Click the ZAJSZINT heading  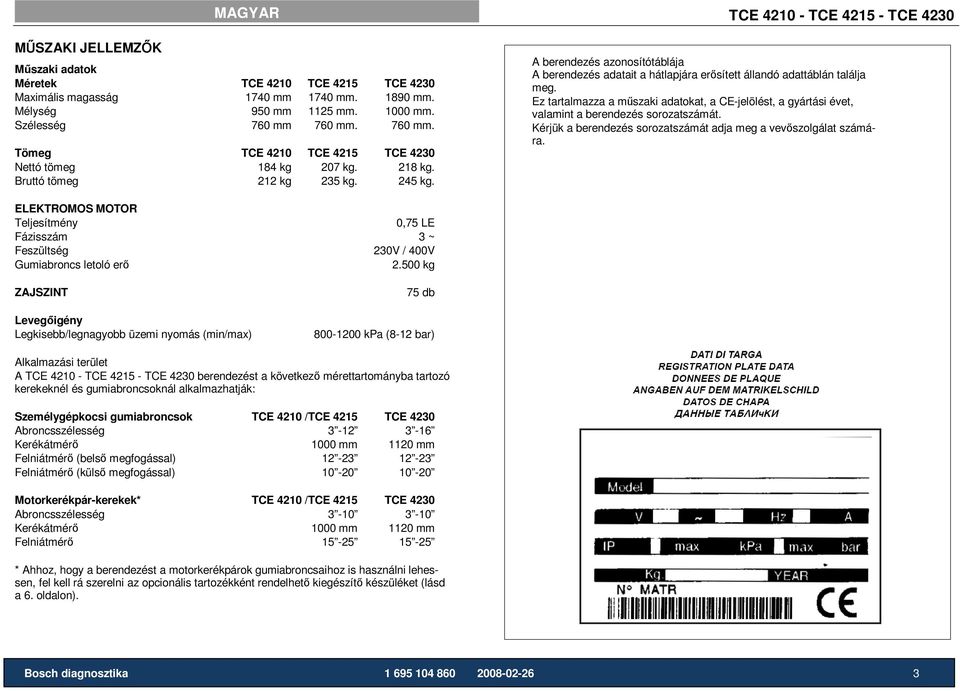point(41,293)
